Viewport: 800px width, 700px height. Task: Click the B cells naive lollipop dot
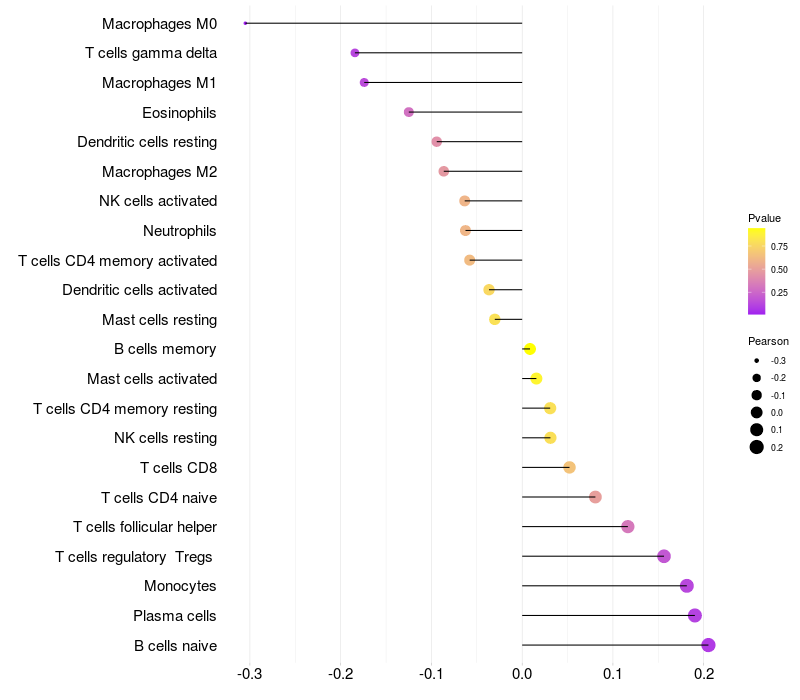coord(708,645)
